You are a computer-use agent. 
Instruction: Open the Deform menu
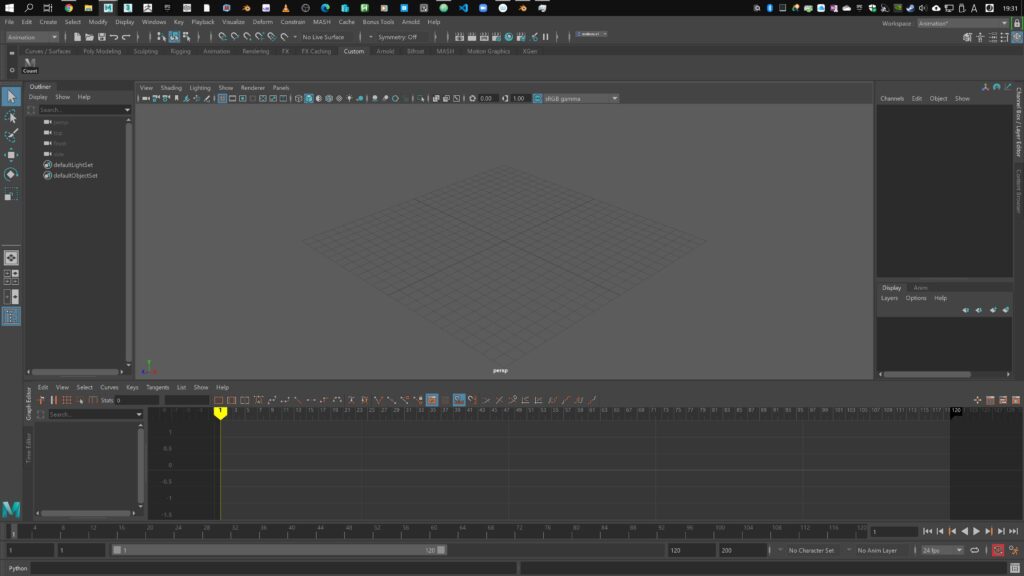263,22
